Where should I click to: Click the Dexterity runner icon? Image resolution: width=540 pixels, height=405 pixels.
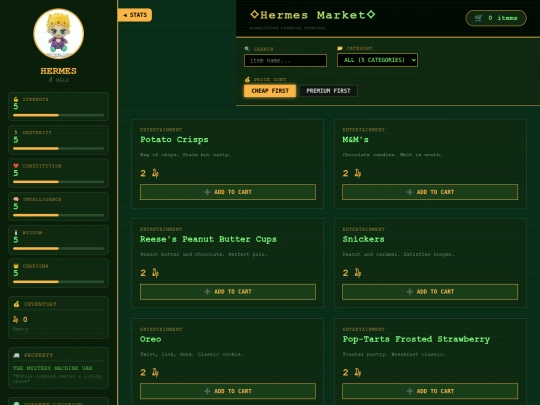coord(16,133)
